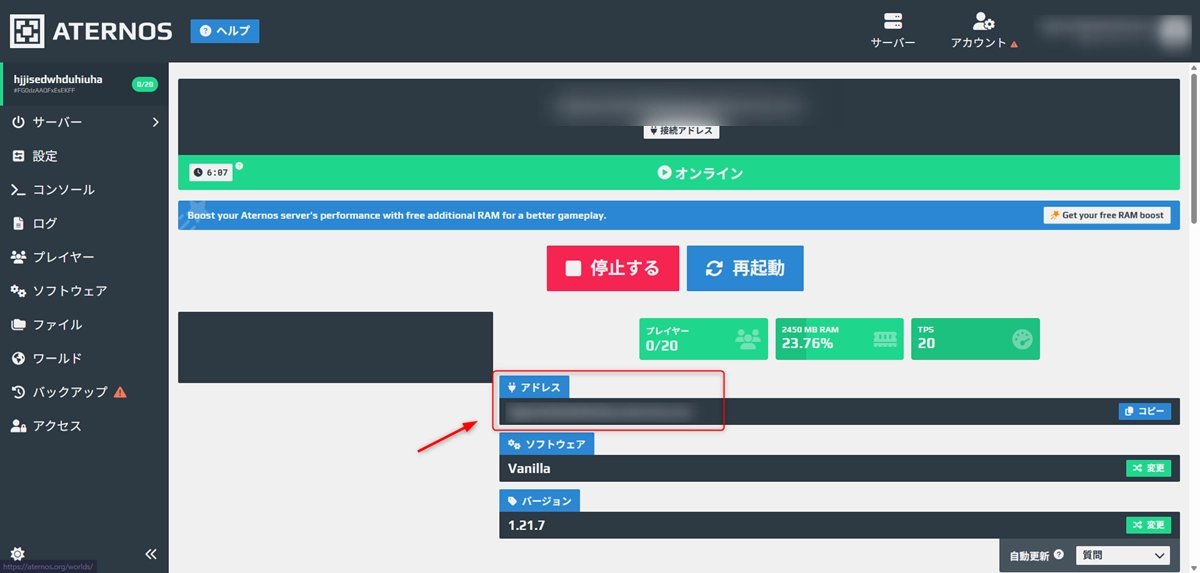The height and width of the screenshot is (573, 1200).
Task: Click the account user-gear icon in header
Action: [x=984, y=21]
